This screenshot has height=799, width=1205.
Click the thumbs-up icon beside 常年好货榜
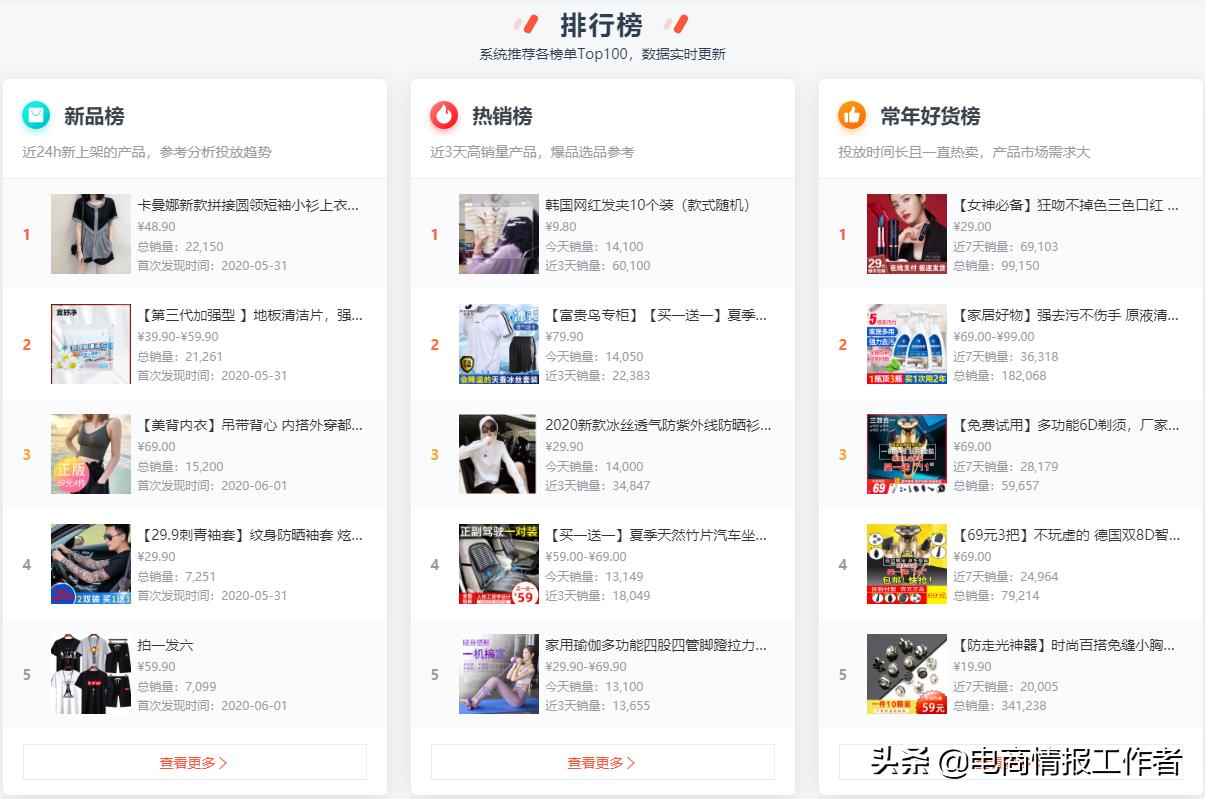click(x=851, y=115)
